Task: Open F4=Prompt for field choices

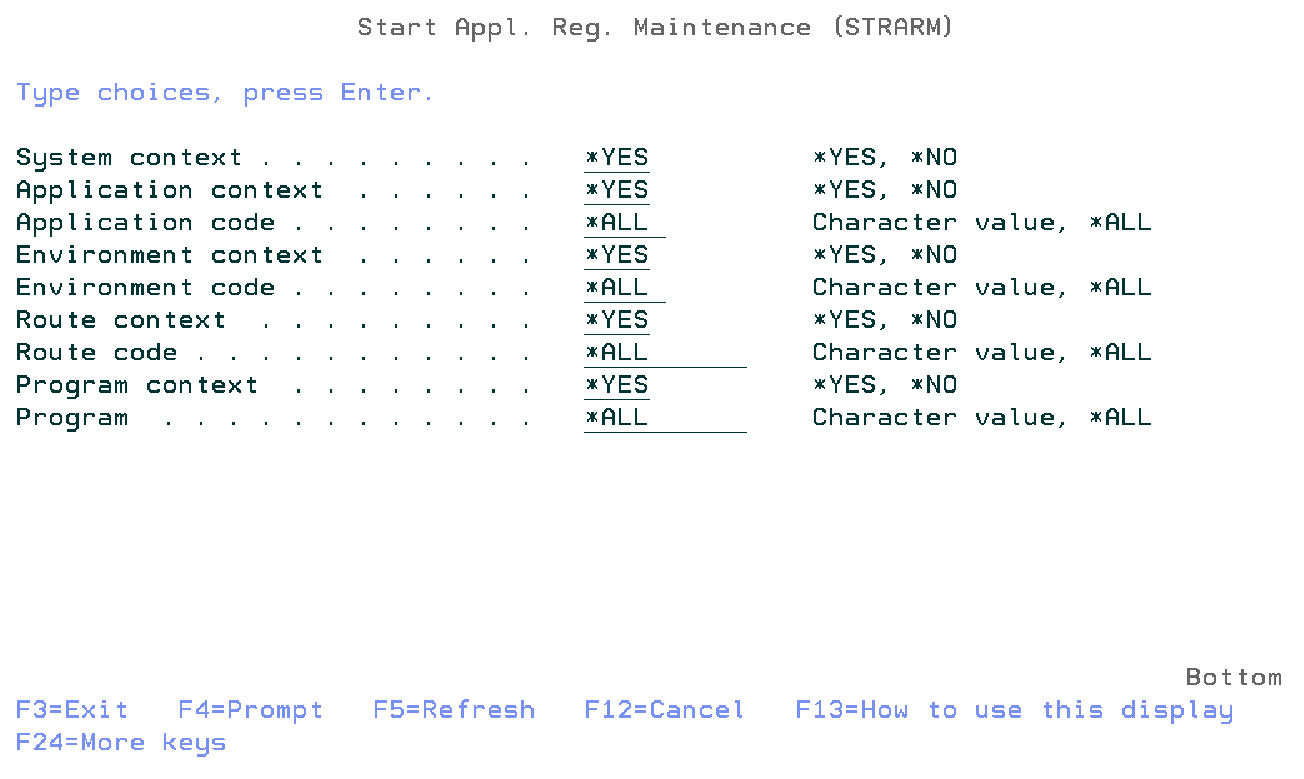Action: tap(251, 711)
